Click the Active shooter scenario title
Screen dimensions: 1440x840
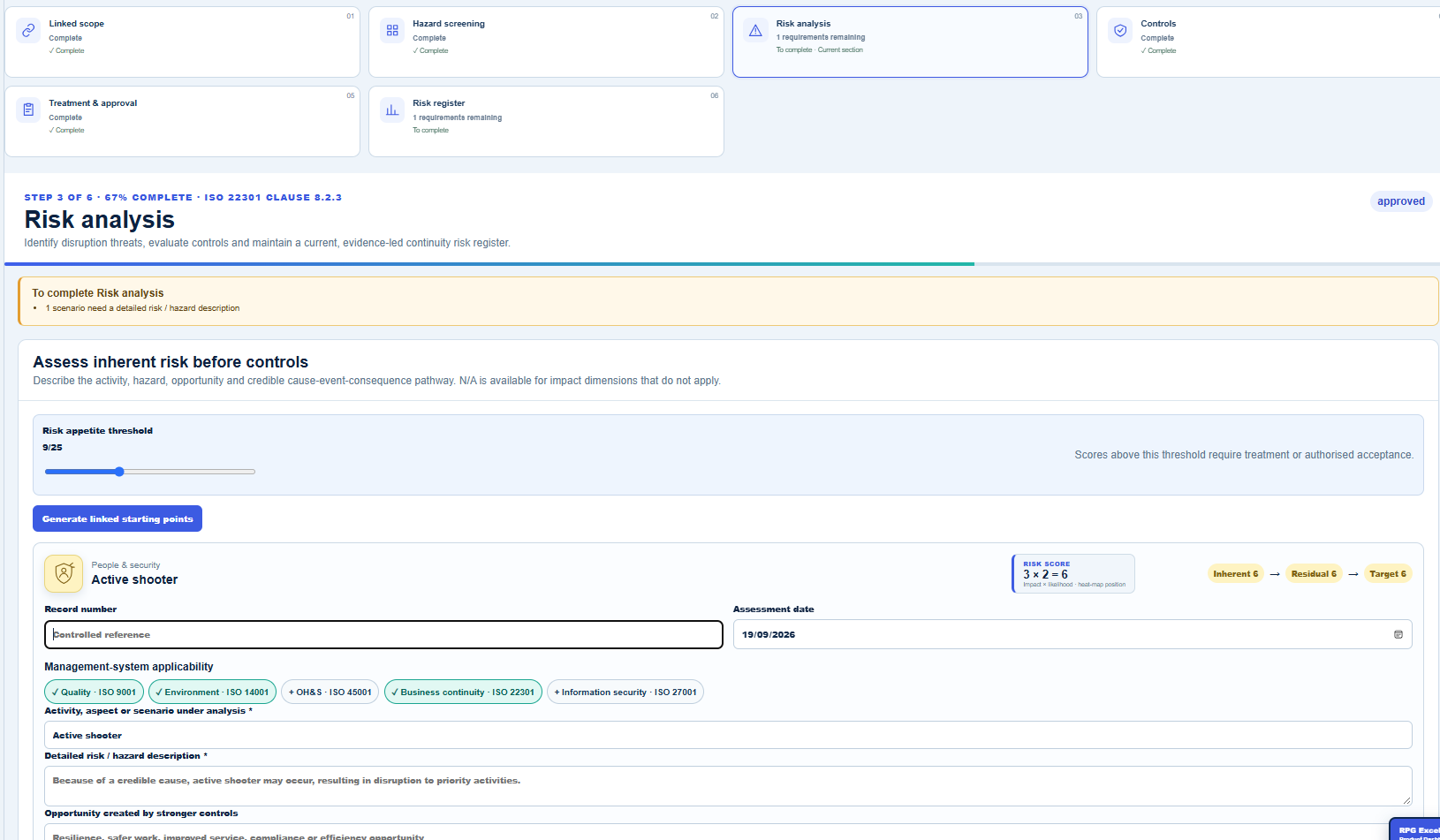pyautogui.click(x=134, y=579)
